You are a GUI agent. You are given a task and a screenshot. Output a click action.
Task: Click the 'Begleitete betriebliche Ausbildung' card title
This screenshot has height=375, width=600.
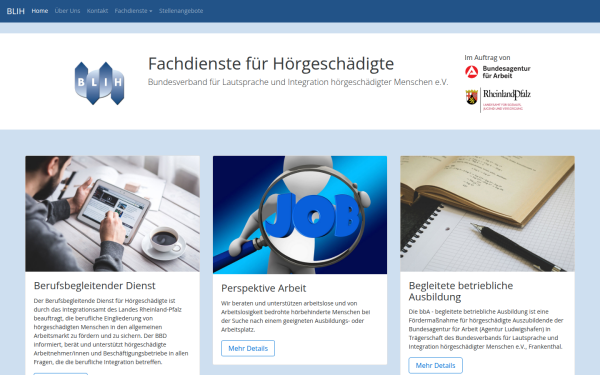[x=461, y=291]
